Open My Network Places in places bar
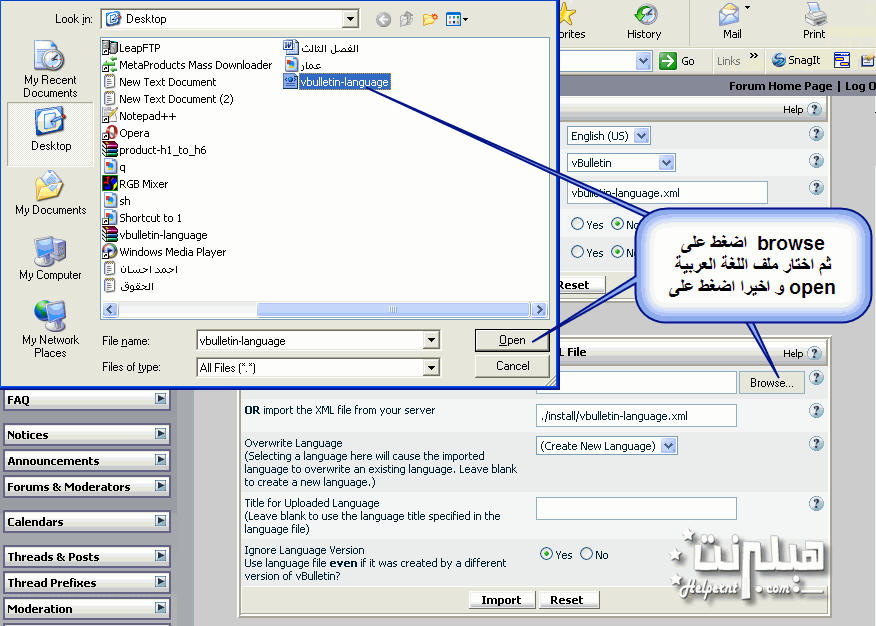876x626 pixels. 50,329
